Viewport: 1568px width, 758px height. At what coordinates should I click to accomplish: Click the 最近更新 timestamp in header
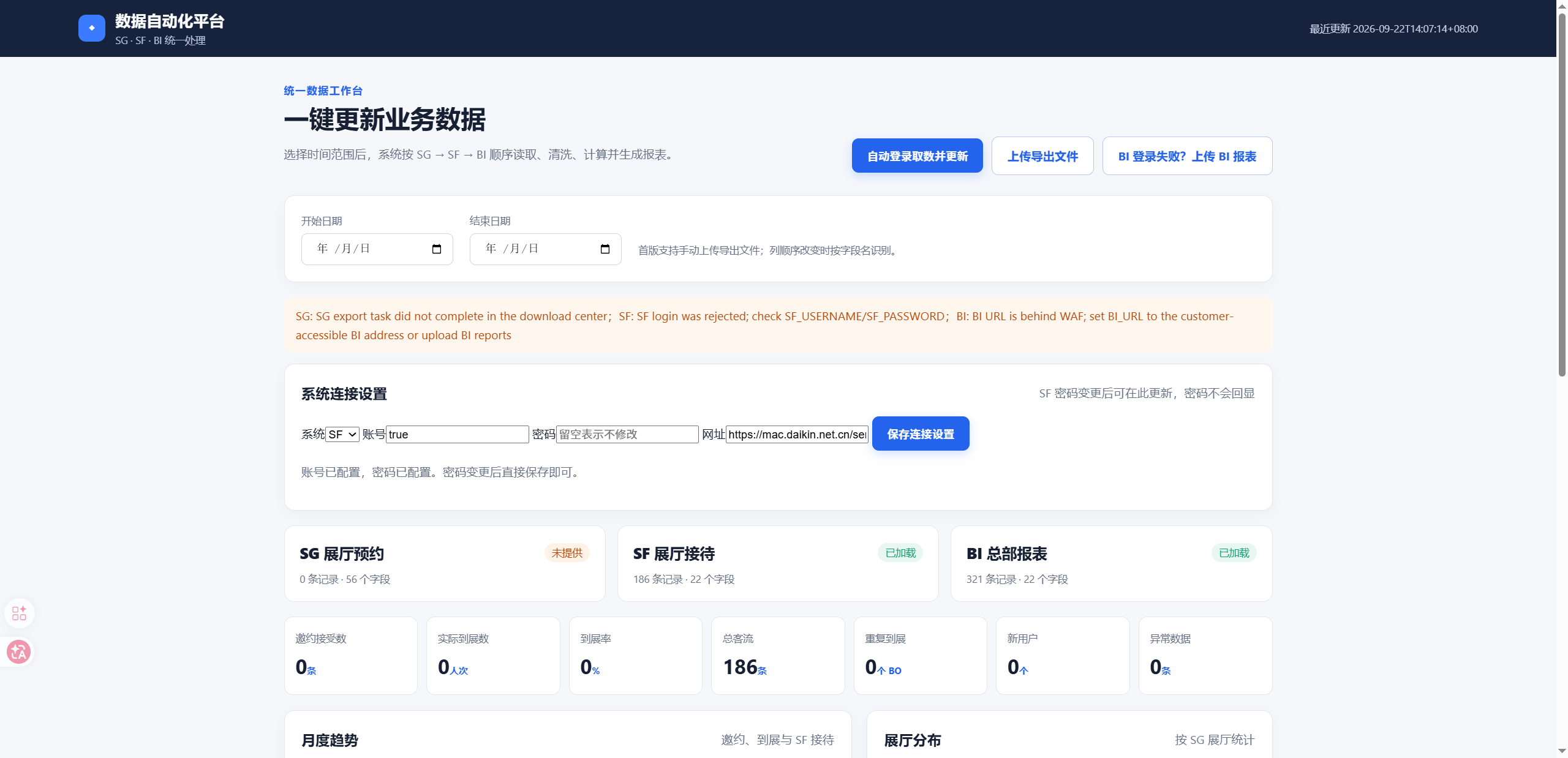tap(1393, 29)
